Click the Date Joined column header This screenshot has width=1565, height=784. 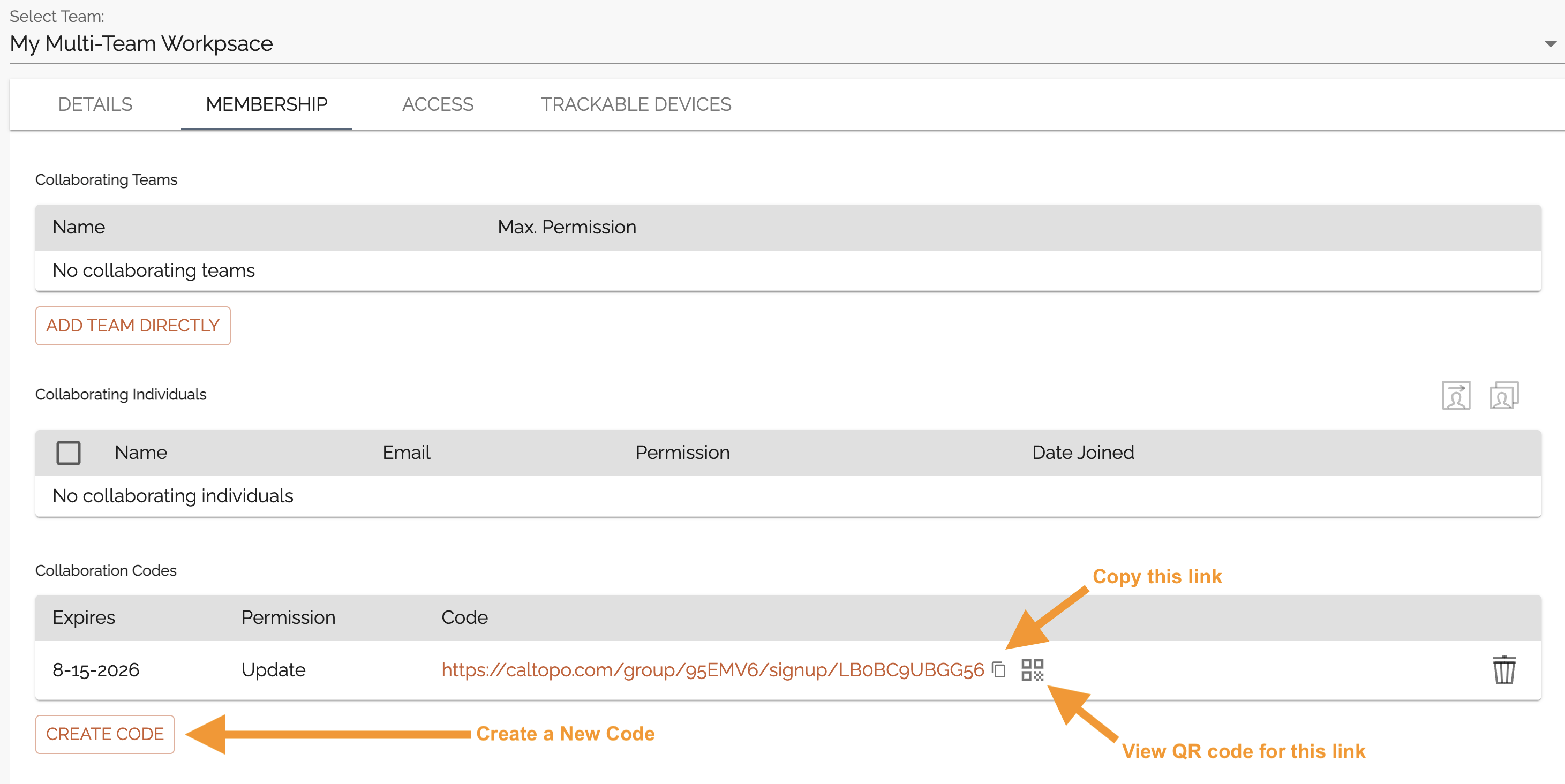[x=1083, y=453]
